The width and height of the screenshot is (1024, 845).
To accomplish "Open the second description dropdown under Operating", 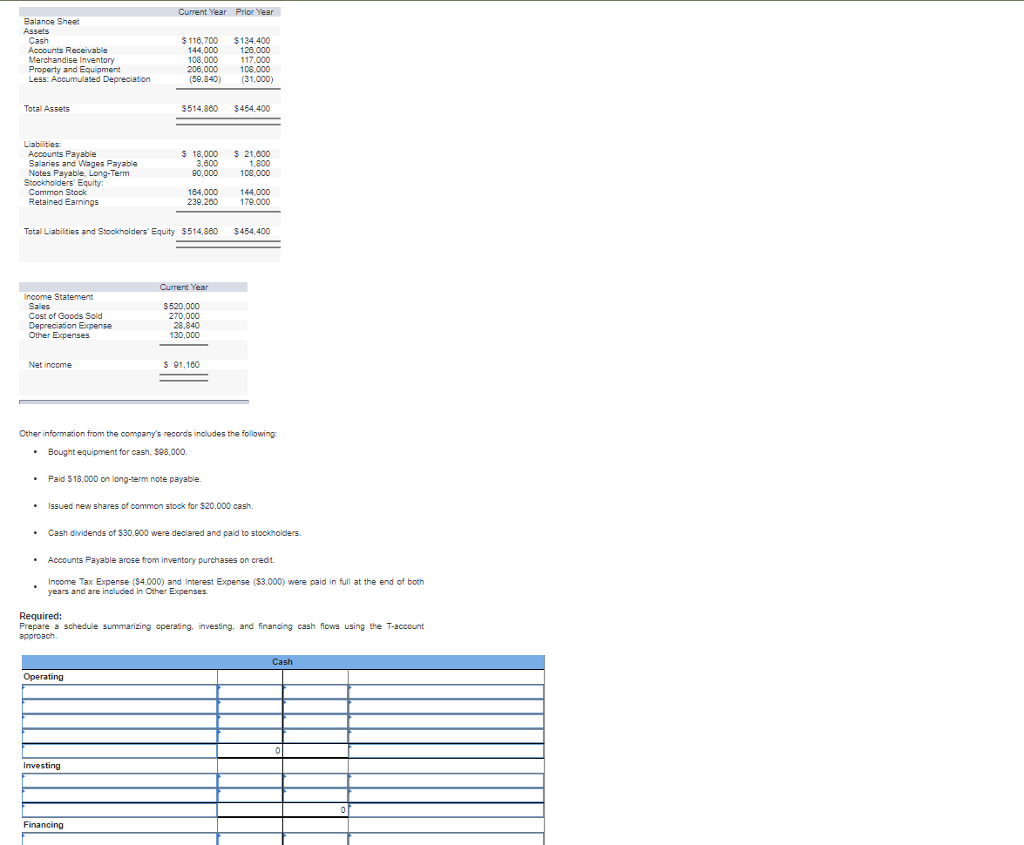I will (x=120, y=704).
